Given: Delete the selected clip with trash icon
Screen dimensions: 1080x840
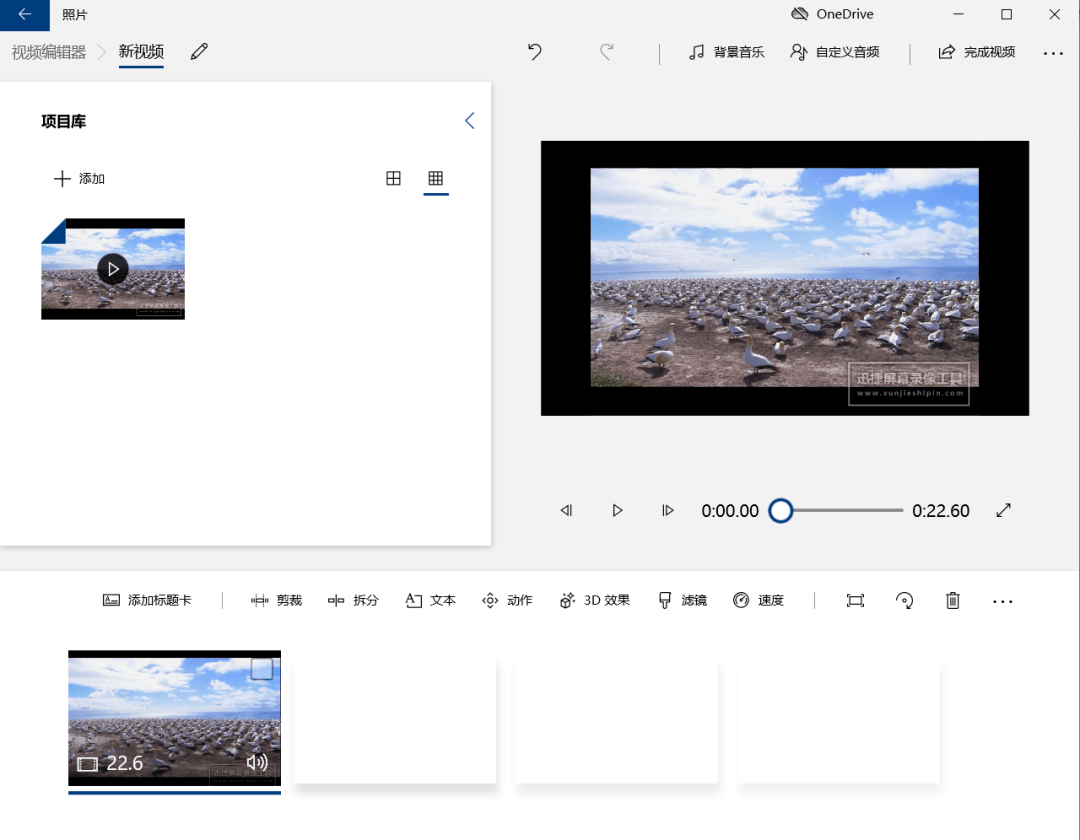Looking at the screenshot, I should (x=953, y=600).
